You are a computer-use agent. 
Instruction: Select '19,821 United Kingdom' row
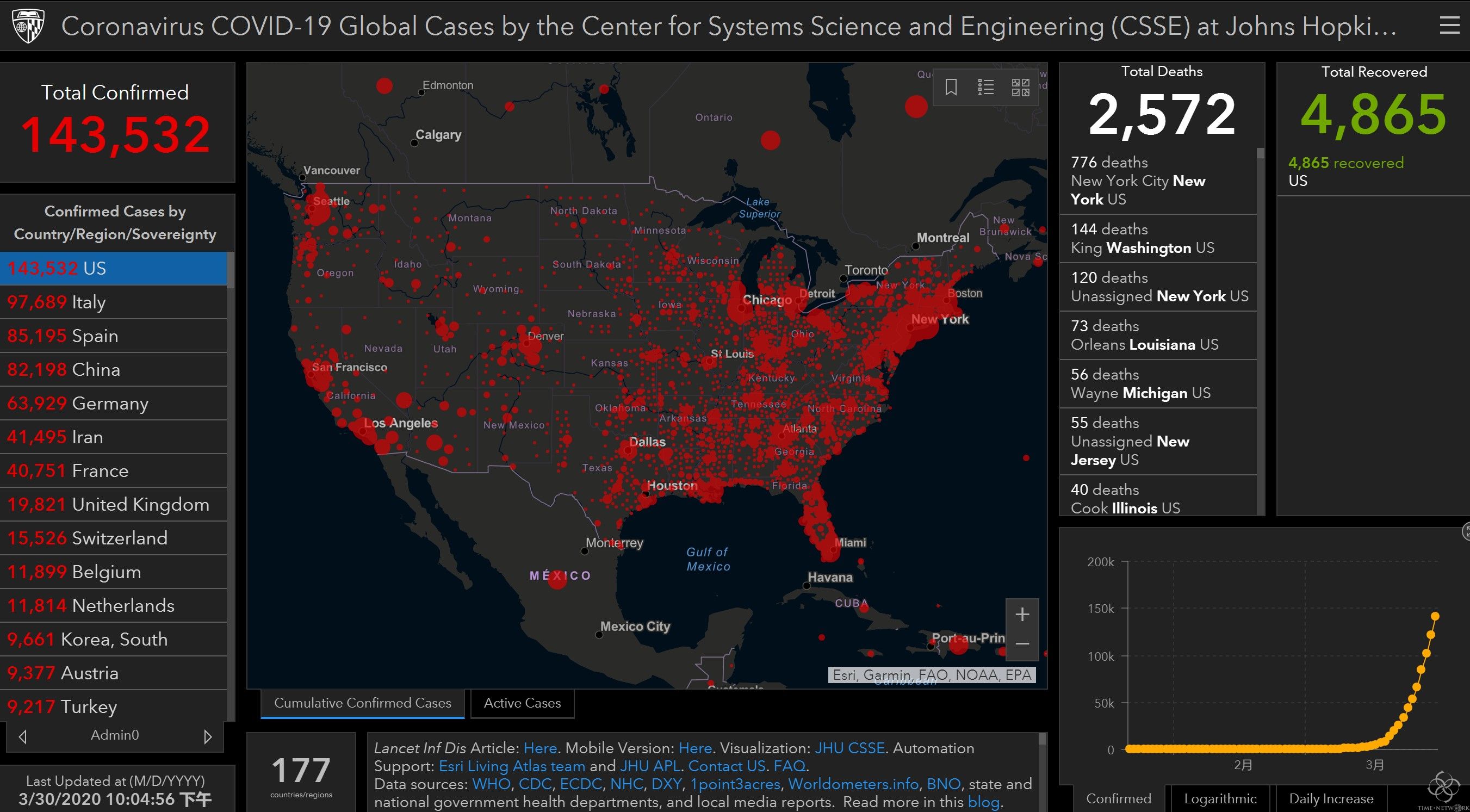pos(114,504)
